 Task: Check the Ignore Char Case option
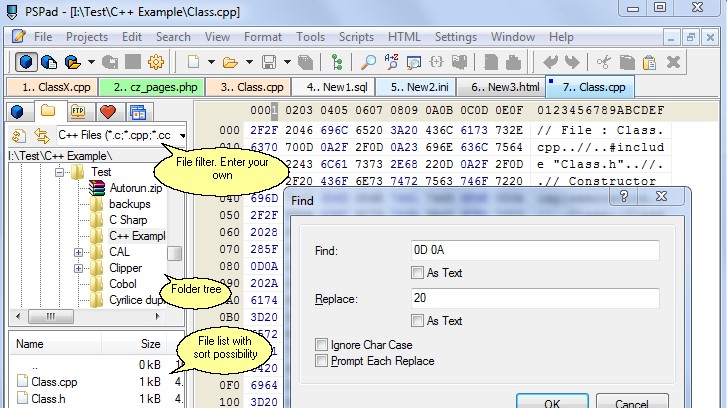pyautogui.click(x=321, y=344)
